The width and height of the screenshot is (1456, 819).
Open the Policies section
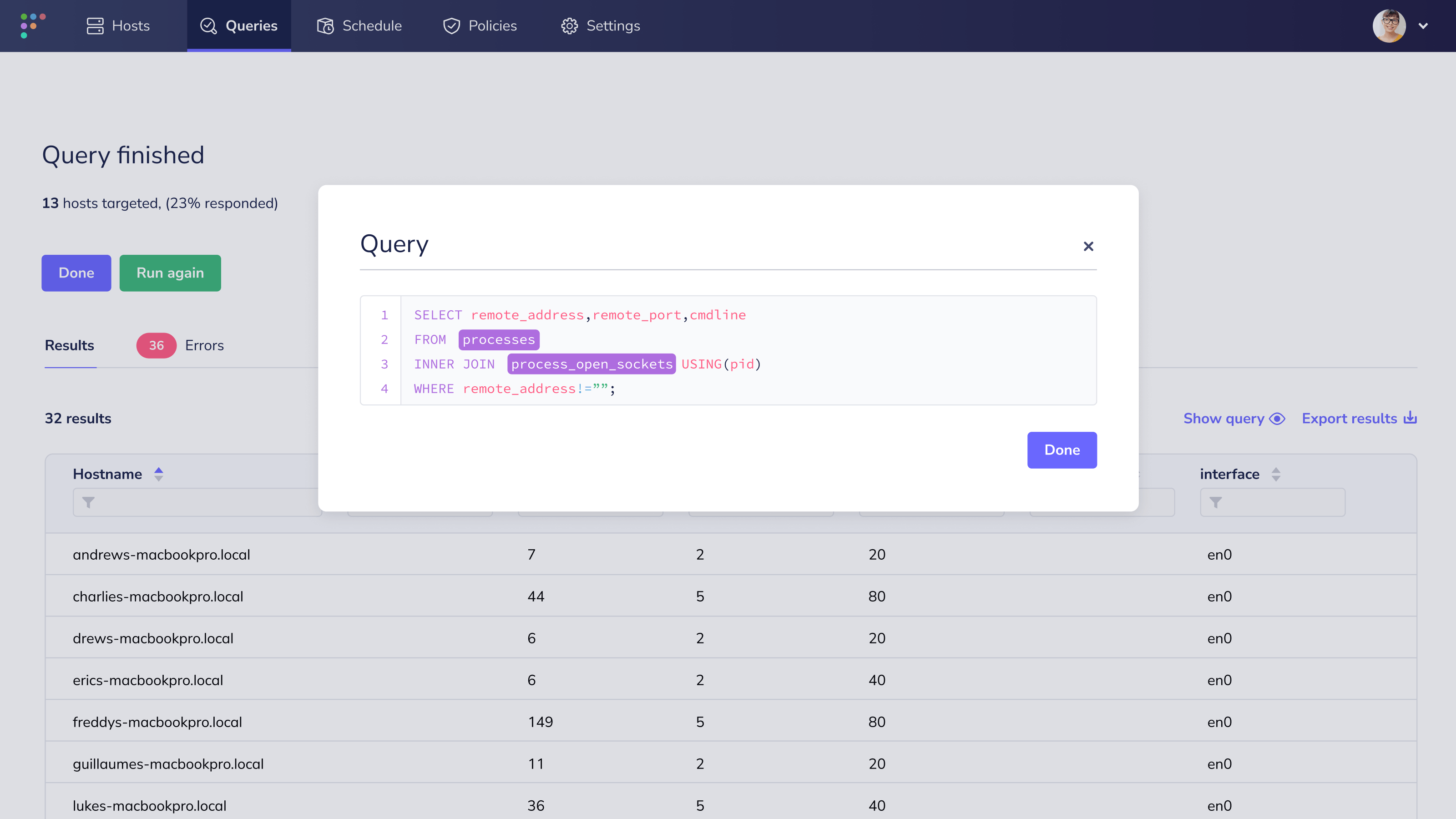[x=480, y=26]
